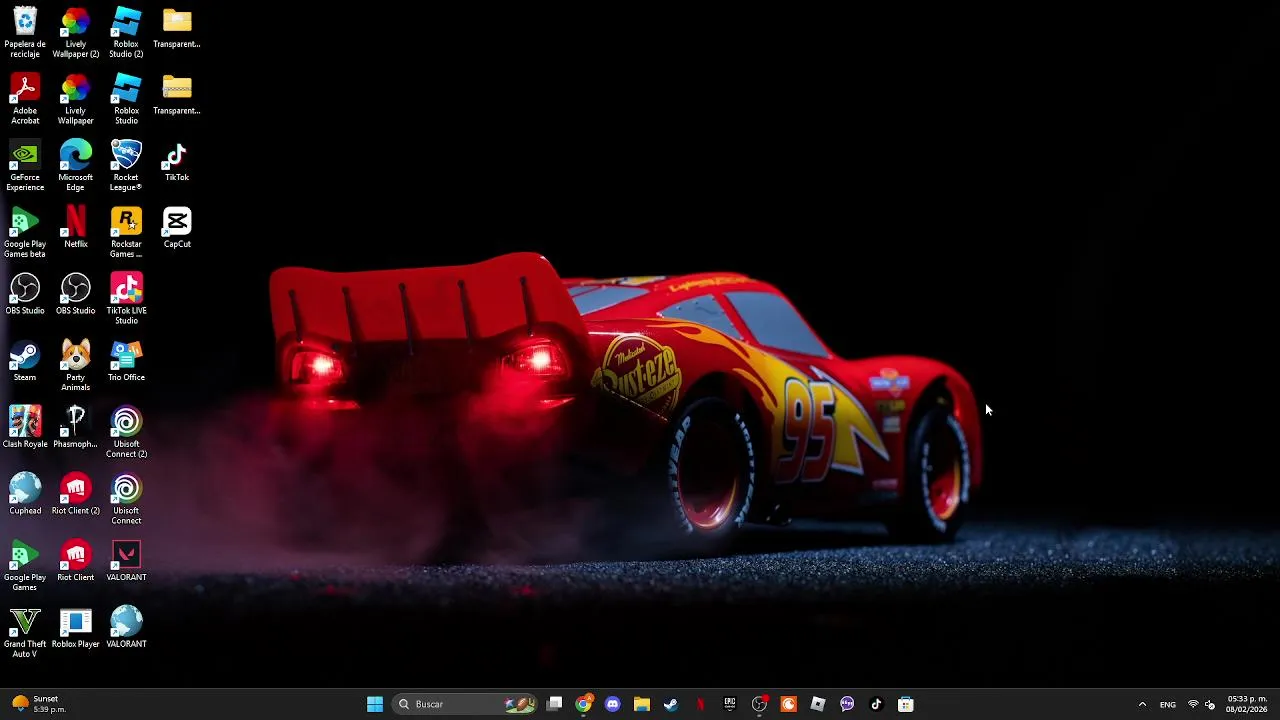Open Google Chrome from the taskbar
This screenshot has height=720, width=1280.
click(x=584, y=704)
